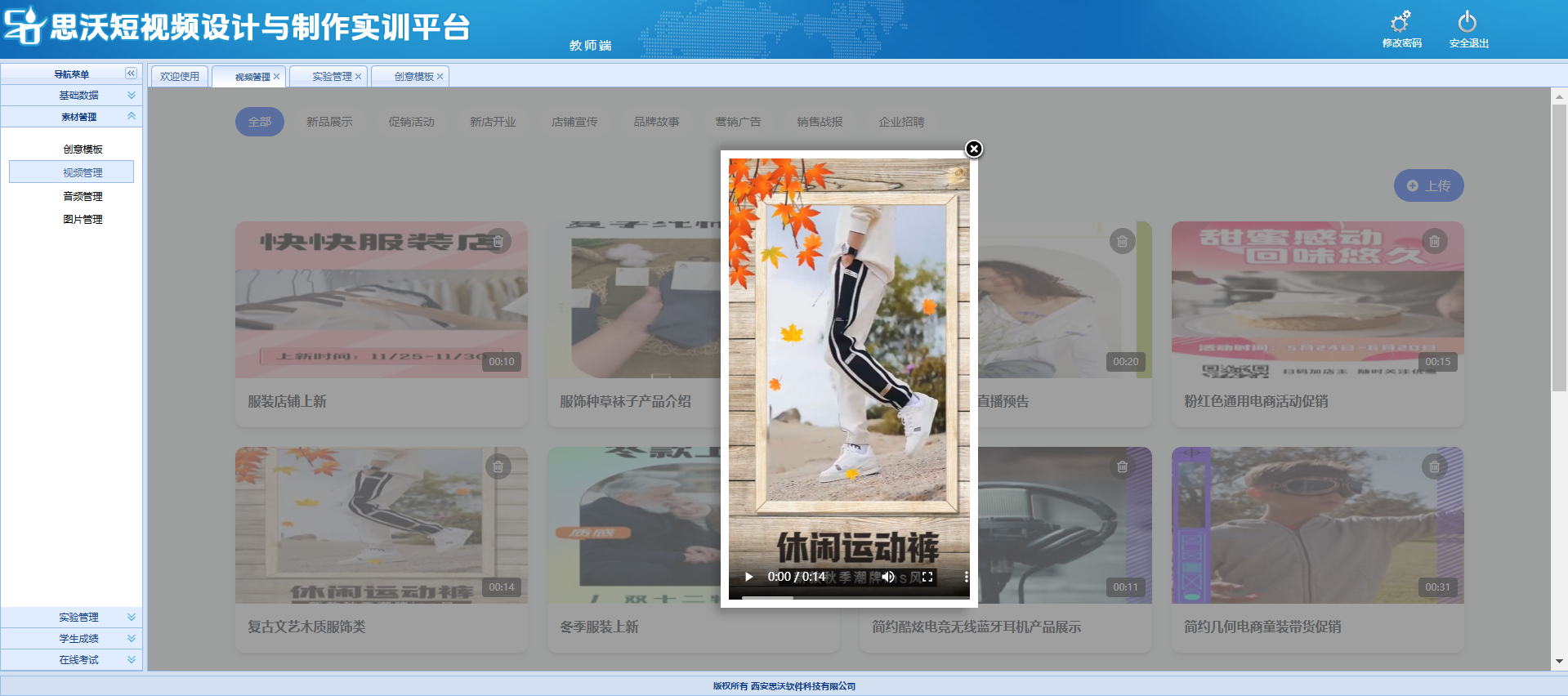Open 音频管理 in the sidebar

click(x=83, y=196)
